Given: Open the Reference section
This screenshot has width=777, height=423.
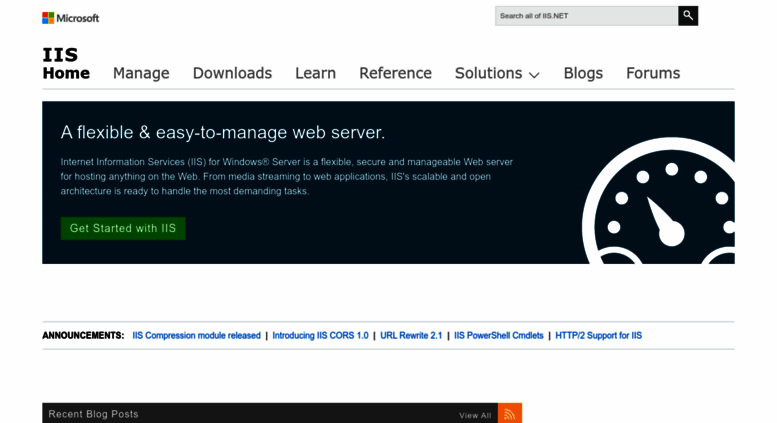Looking at the screenshot, I should 395,73.
